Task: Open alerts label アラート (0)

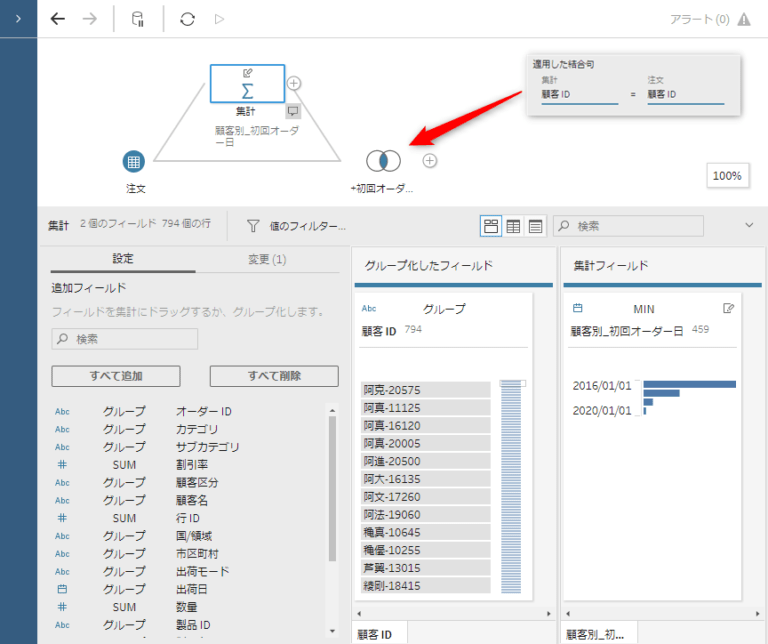Action: coord(699,19)
